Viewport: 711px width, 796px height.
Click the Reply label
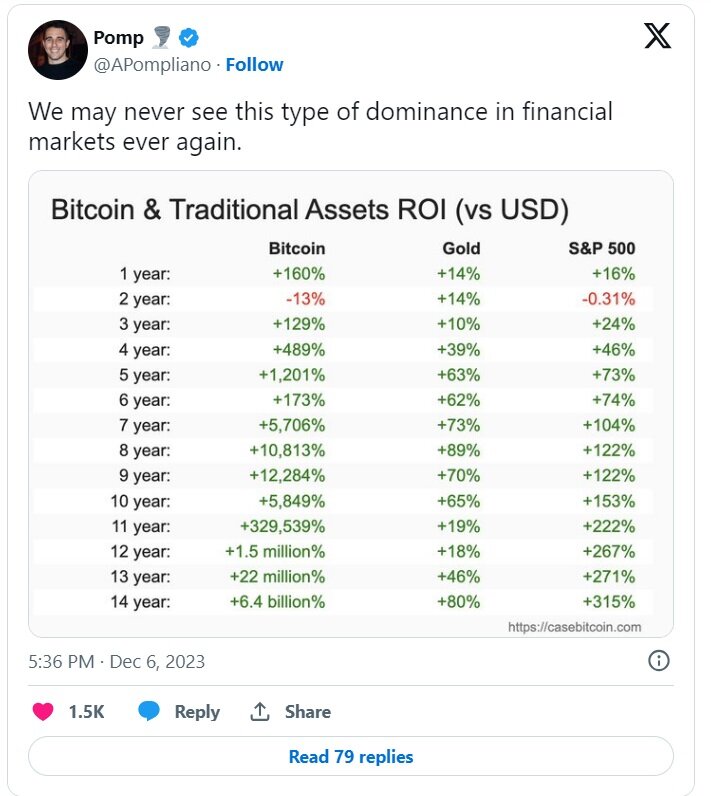[x=197, y=712]
